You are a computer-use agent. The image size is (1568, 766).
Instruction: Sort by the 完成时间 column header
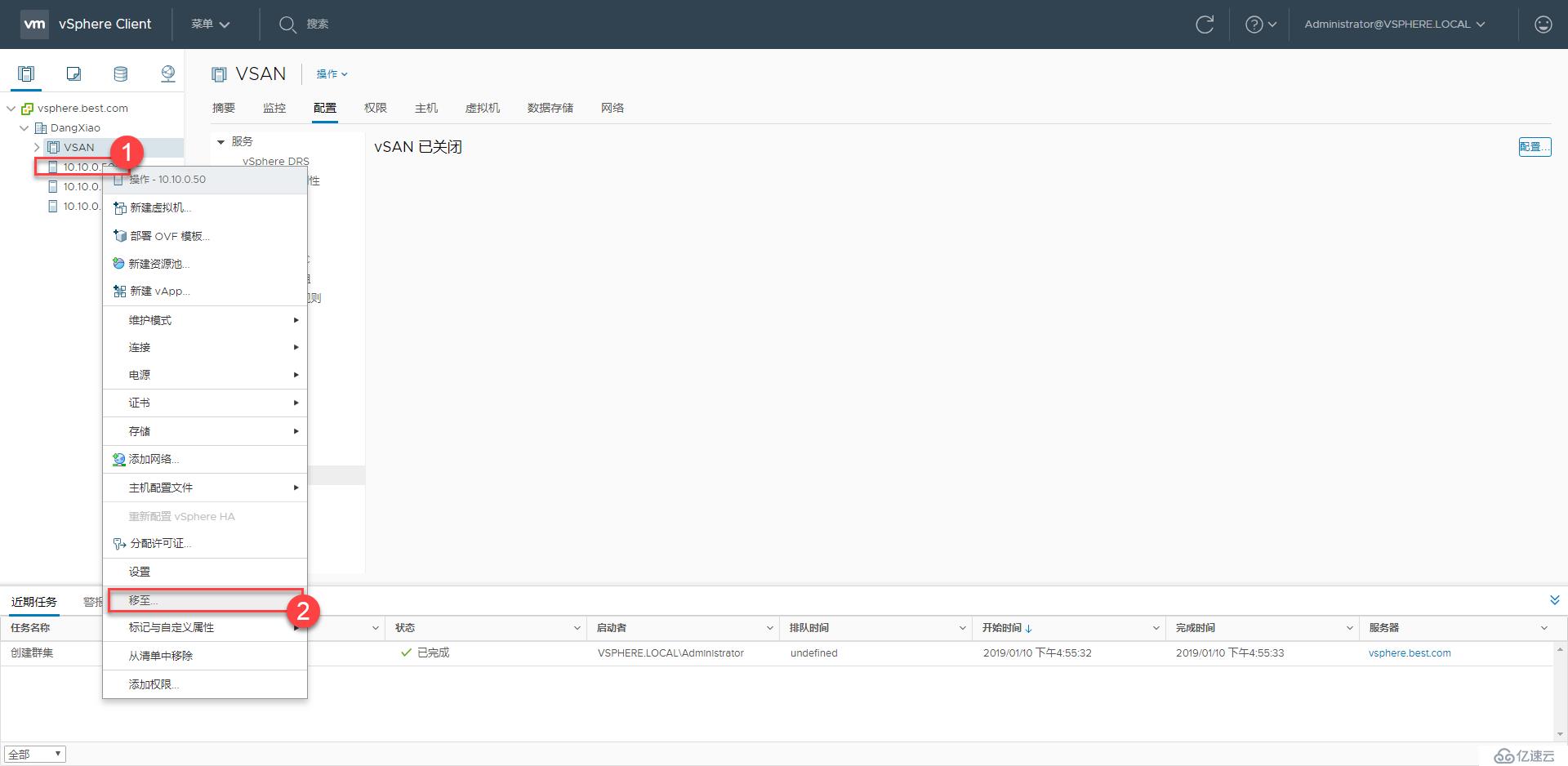click(x=1196, y=628)
